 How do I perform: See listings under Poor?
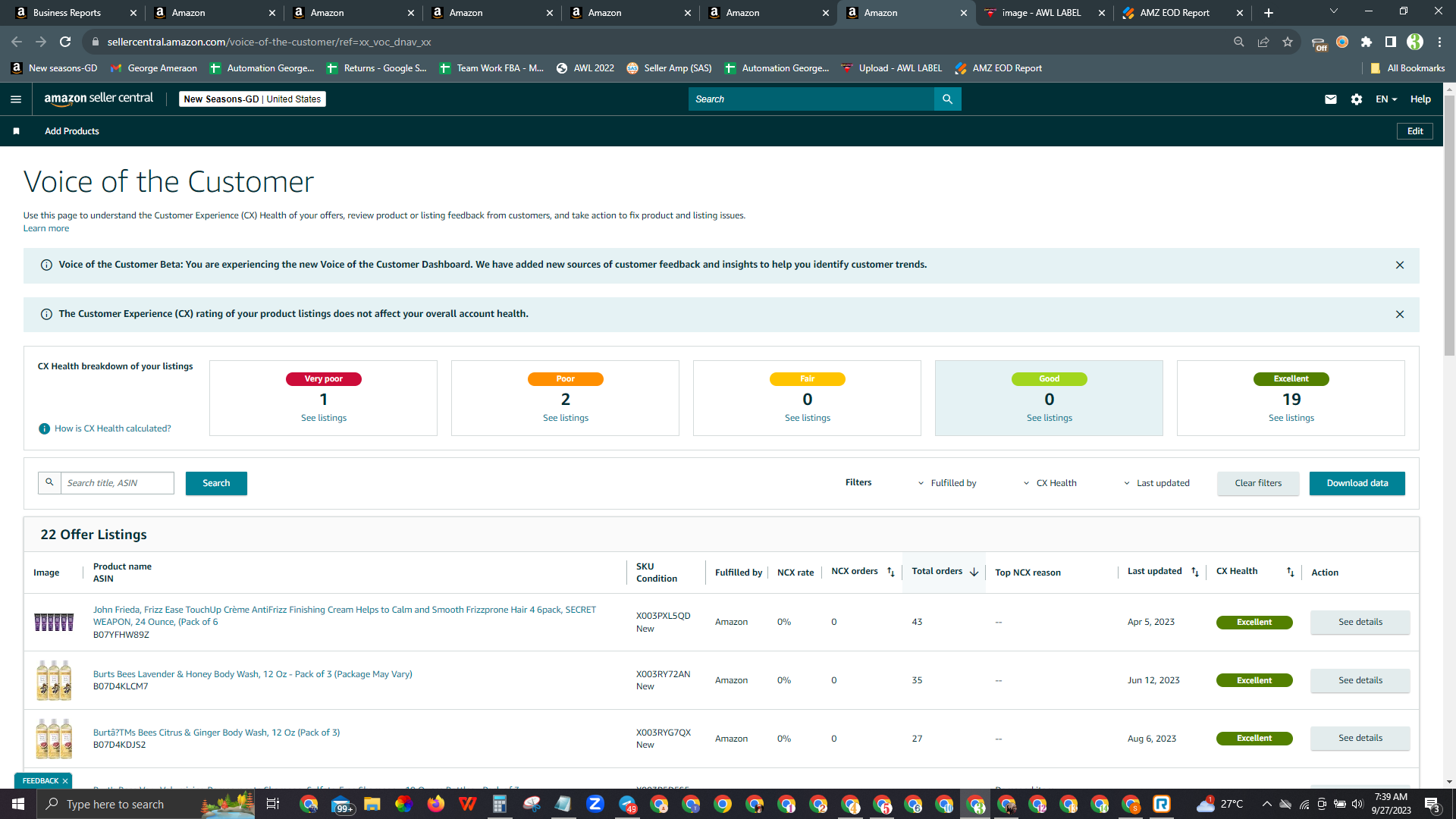pos(566,419)
